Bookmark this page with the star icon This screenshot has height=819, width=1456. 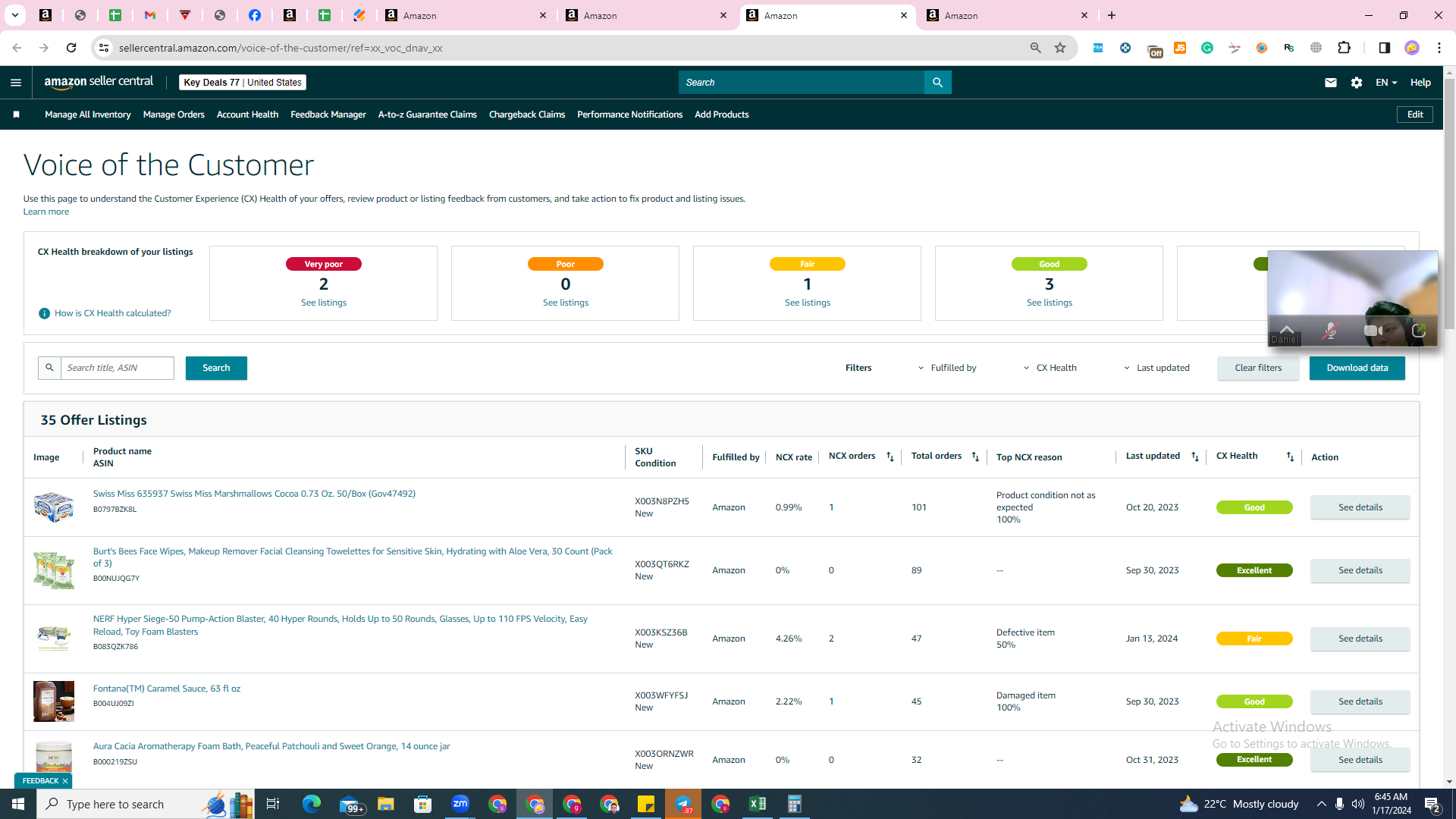[x=1060, y=48]
